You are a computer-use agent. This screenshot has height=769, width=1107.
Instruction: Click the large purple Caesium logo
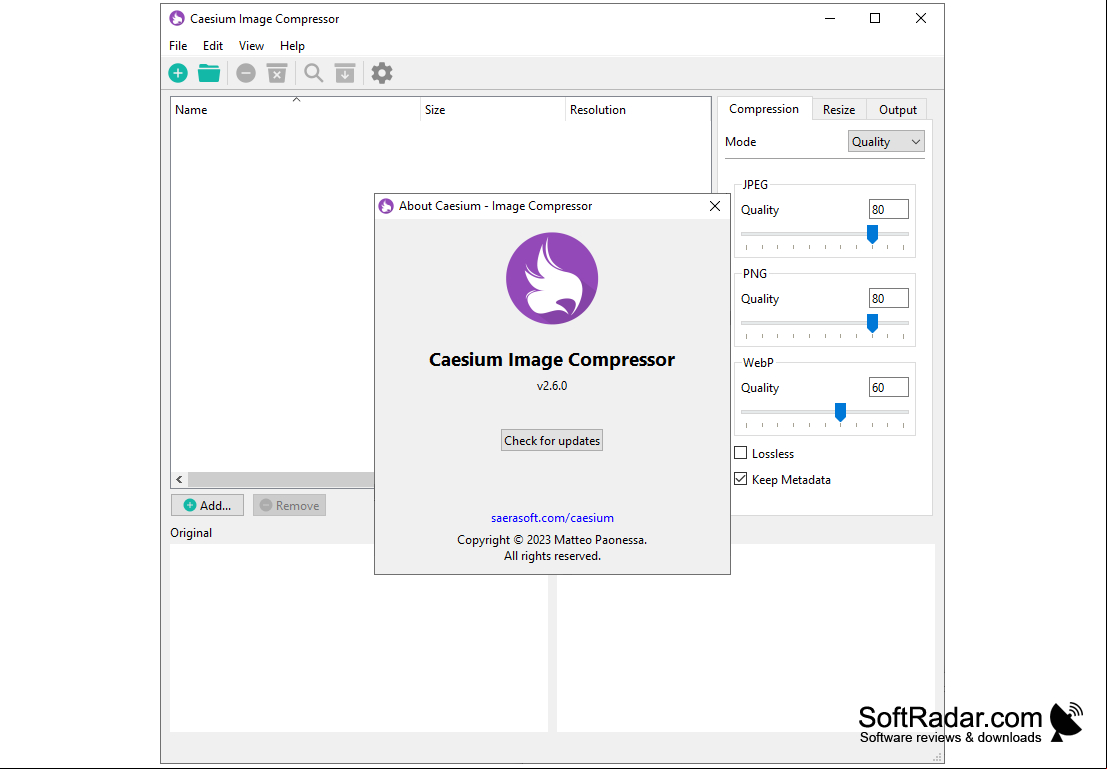click(552, 278)
